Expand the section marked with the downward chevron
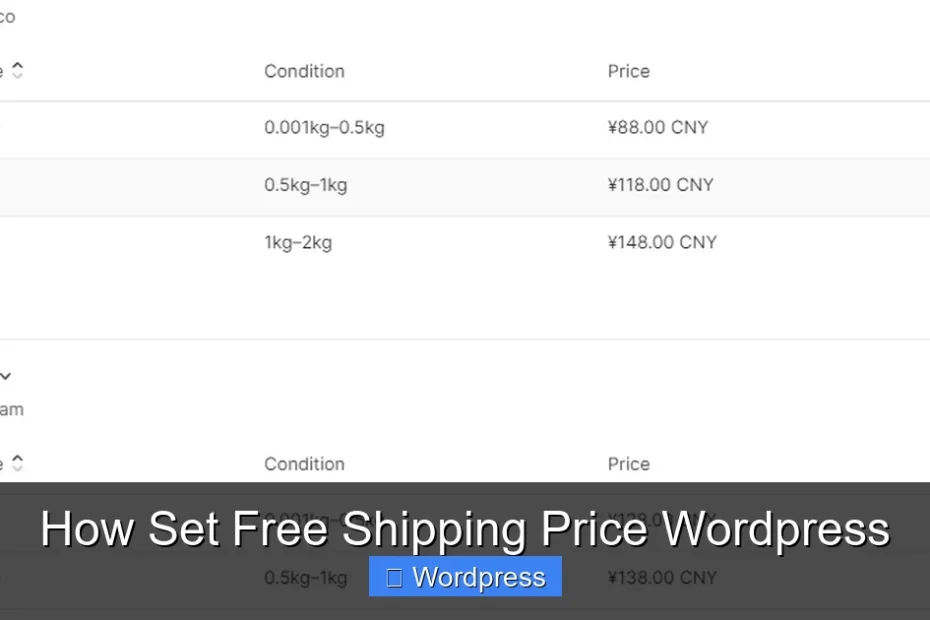930x620 pixels. (x=7, y=376)
